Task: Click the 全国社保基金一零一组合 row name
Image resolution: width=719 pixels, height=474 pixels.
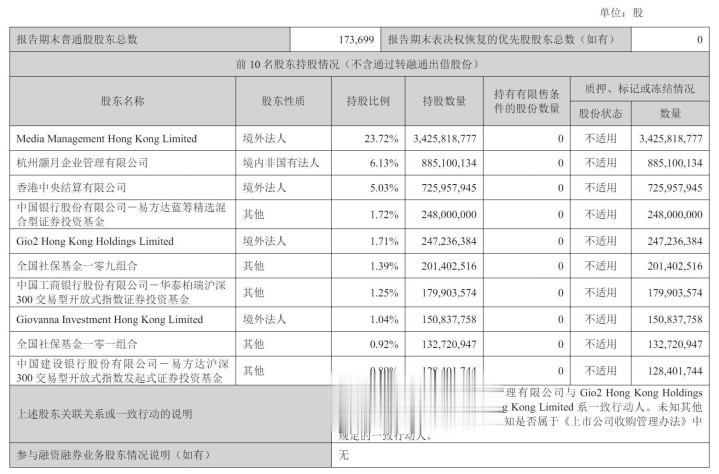Action: [77, 344]
